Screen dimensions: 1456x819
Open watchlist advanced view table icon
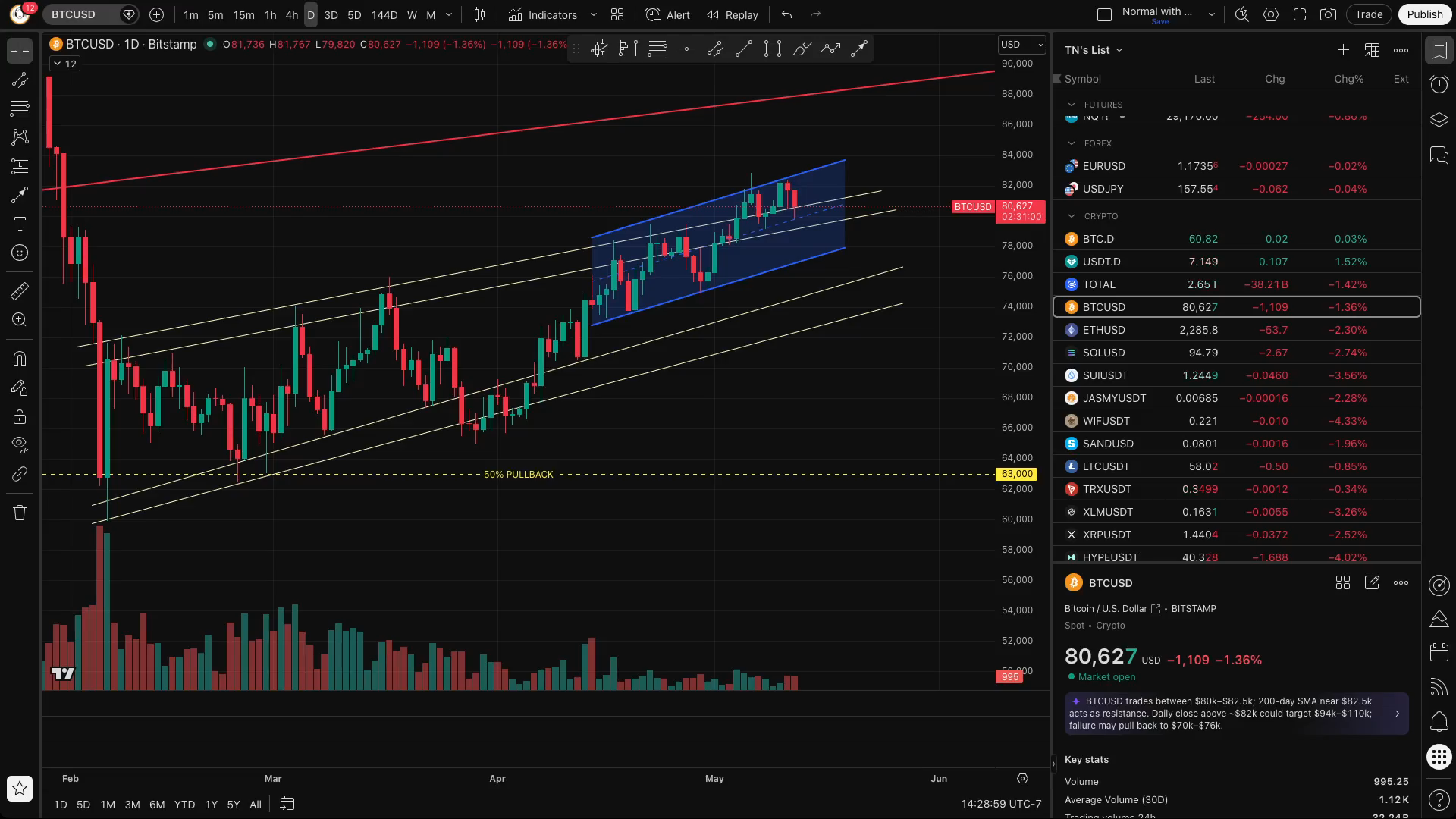1372,50
